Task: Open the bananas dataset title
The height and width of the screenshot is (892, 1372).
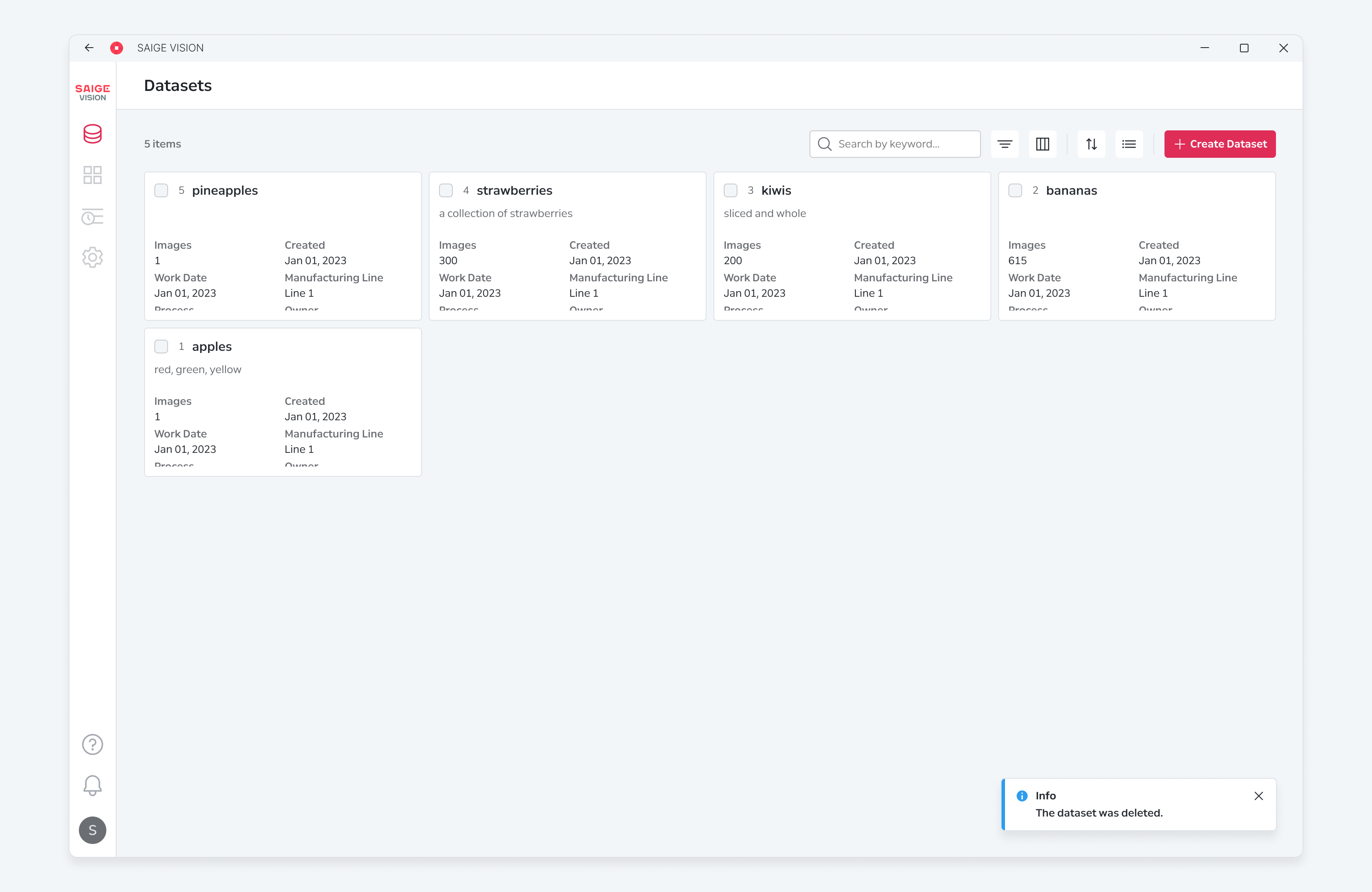Action: [1071, 190]
